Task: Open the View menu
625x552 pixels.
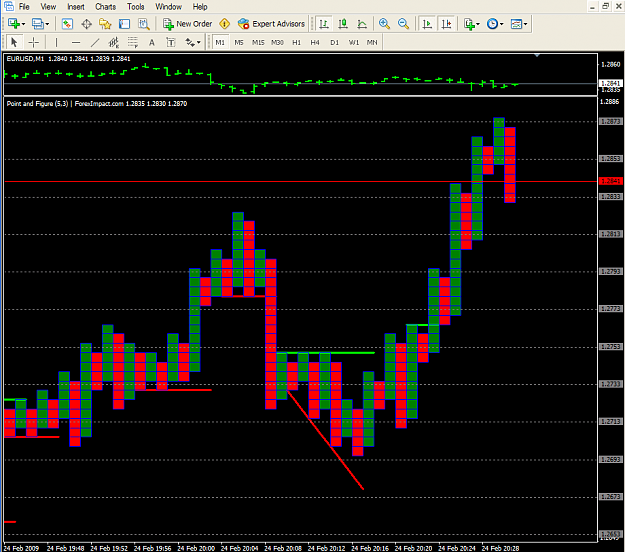Action: (x=48, y=7)
